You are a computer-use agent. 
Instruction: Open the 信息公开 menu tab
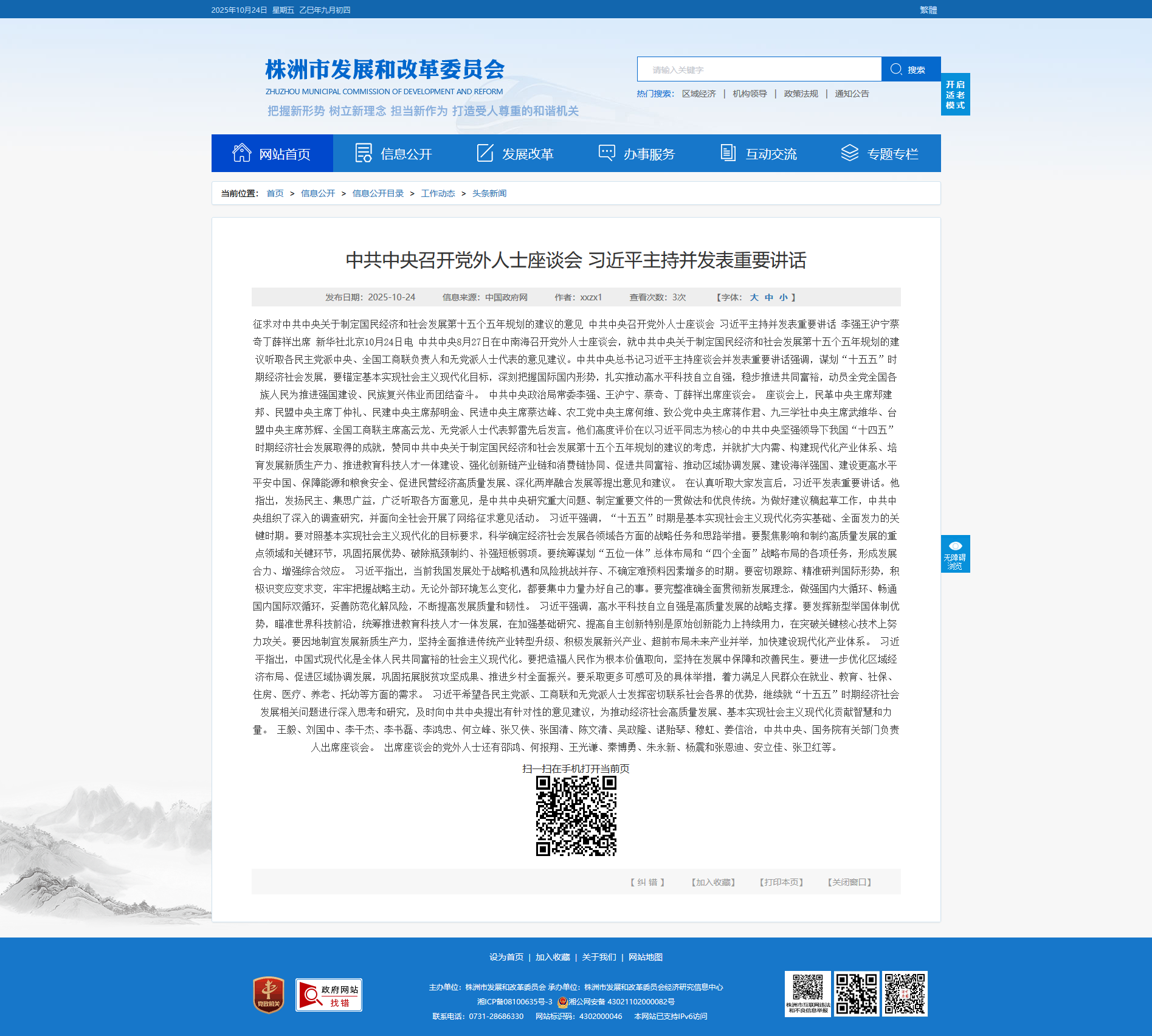(406, 154)
